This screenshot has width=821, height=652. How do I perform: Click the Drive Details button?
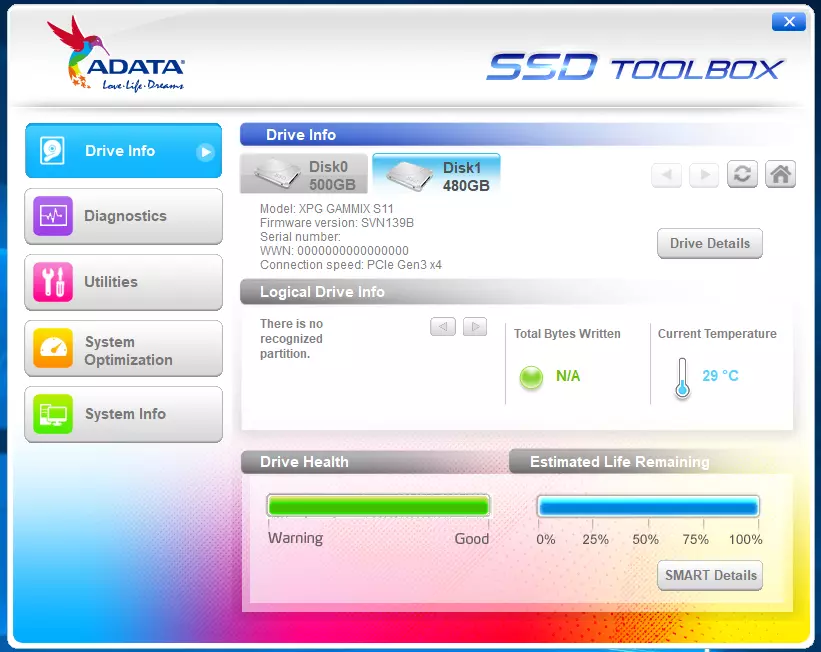tap(709, 243)
